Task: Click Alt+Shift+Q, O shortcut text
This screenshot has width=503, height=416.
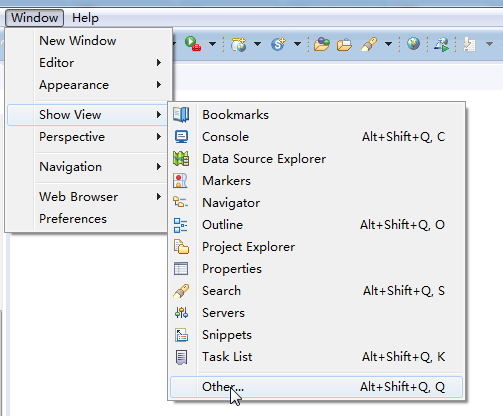Action: (x=402, y=225)
